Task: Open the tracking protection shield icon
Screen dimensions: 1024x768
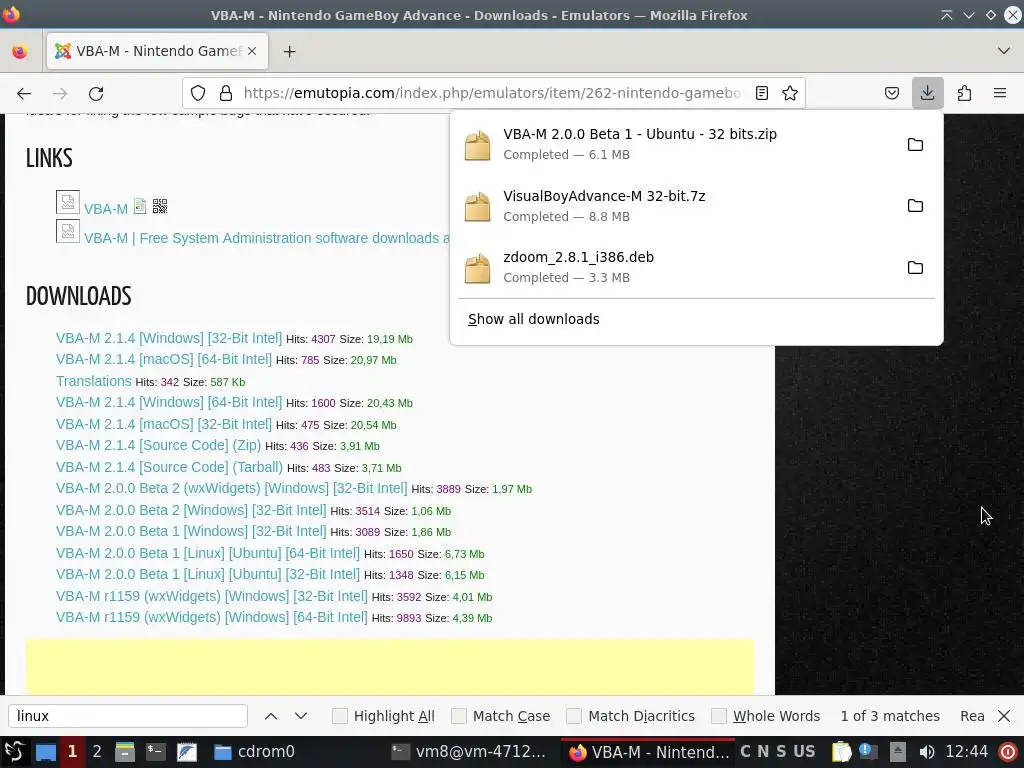Action: [198, 93]
